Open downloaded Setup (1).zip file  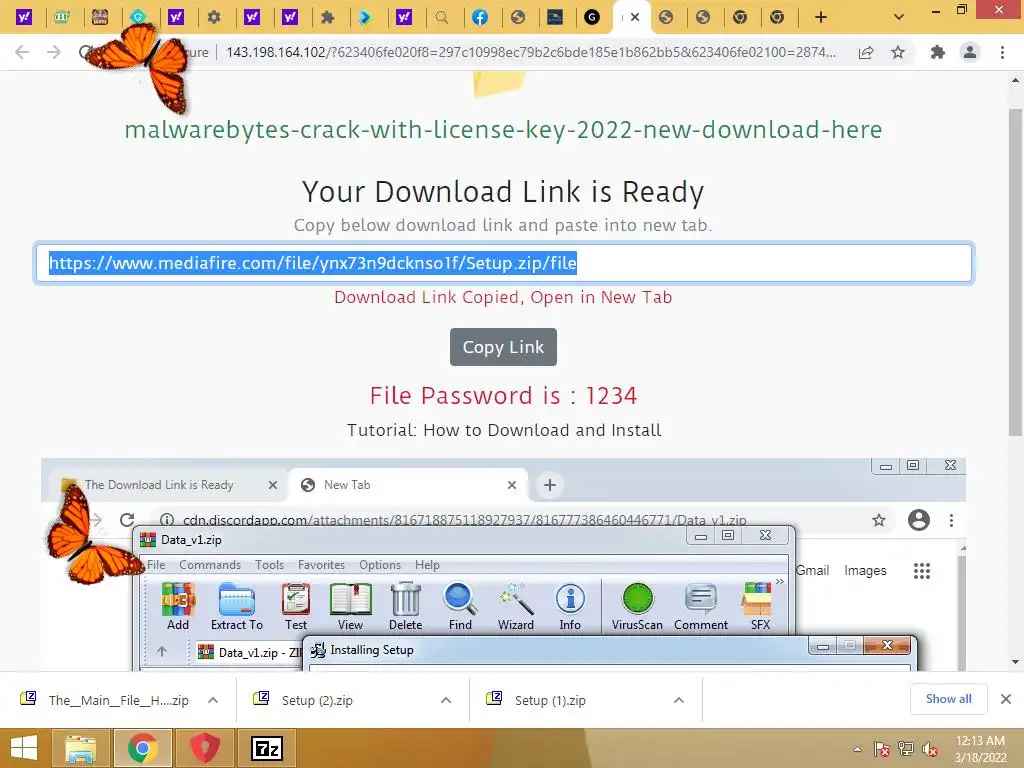(537, 700)
